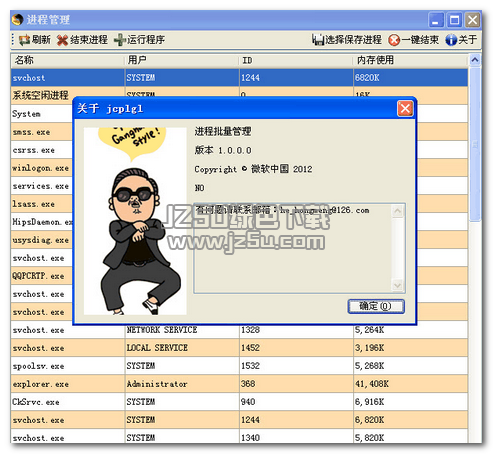
Task: Close the 关于 jcplgl dialog
Action: pos(405,109)
